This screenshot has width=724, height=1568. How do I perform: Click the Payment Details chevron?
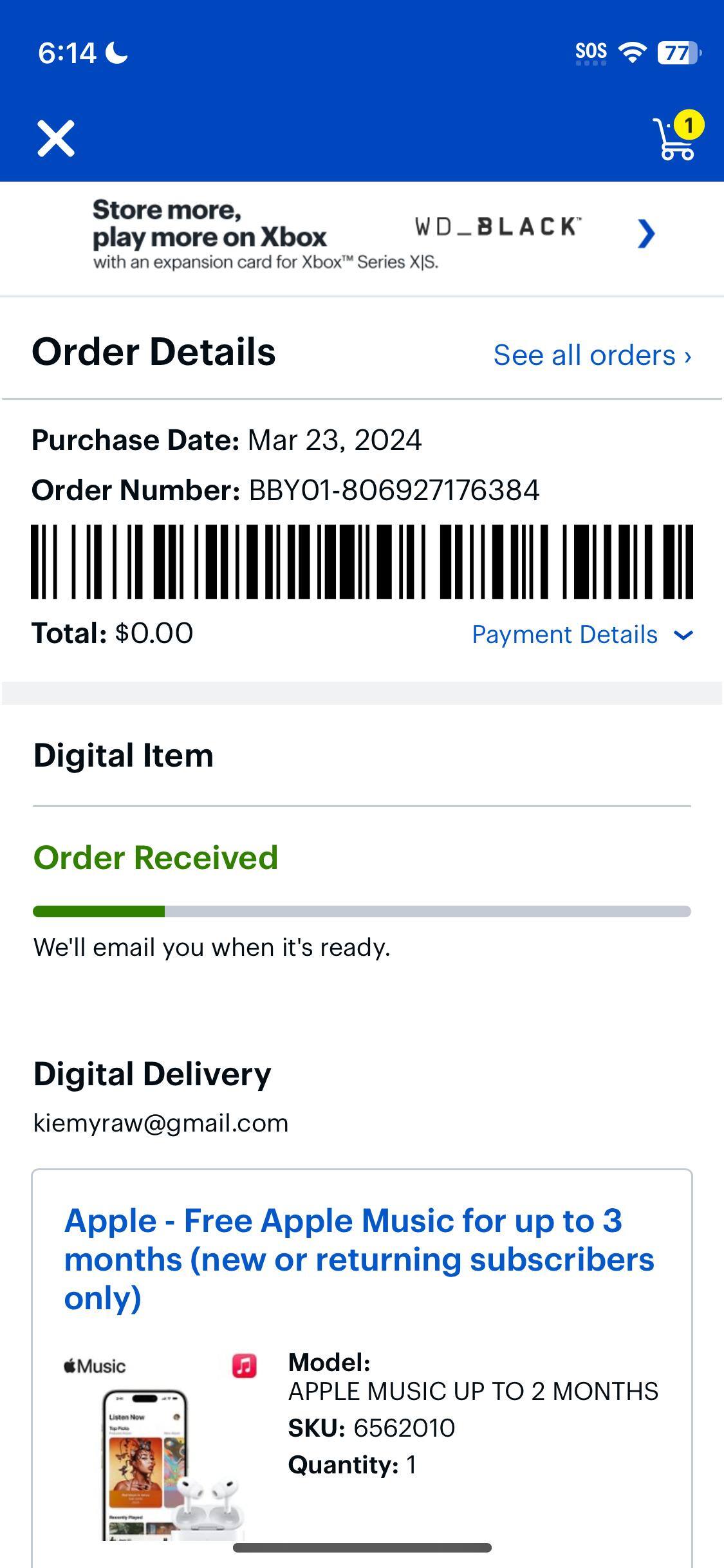(683, 635)
